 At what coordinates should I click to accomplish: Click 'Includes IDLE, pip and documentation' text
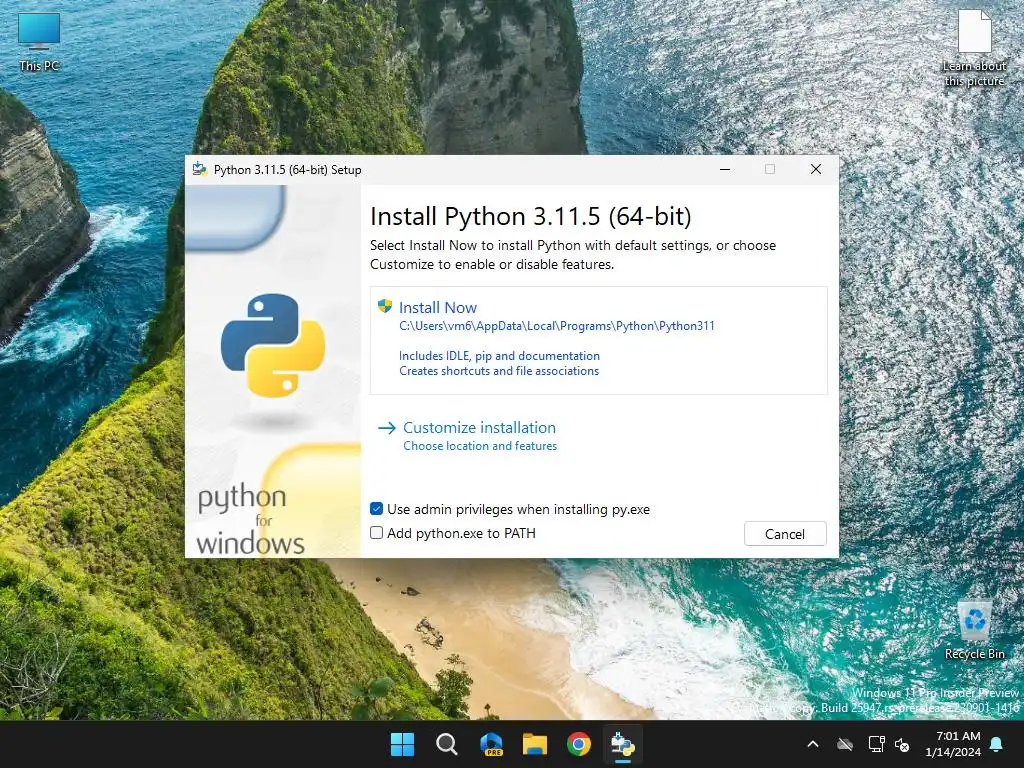click(499, 356)
